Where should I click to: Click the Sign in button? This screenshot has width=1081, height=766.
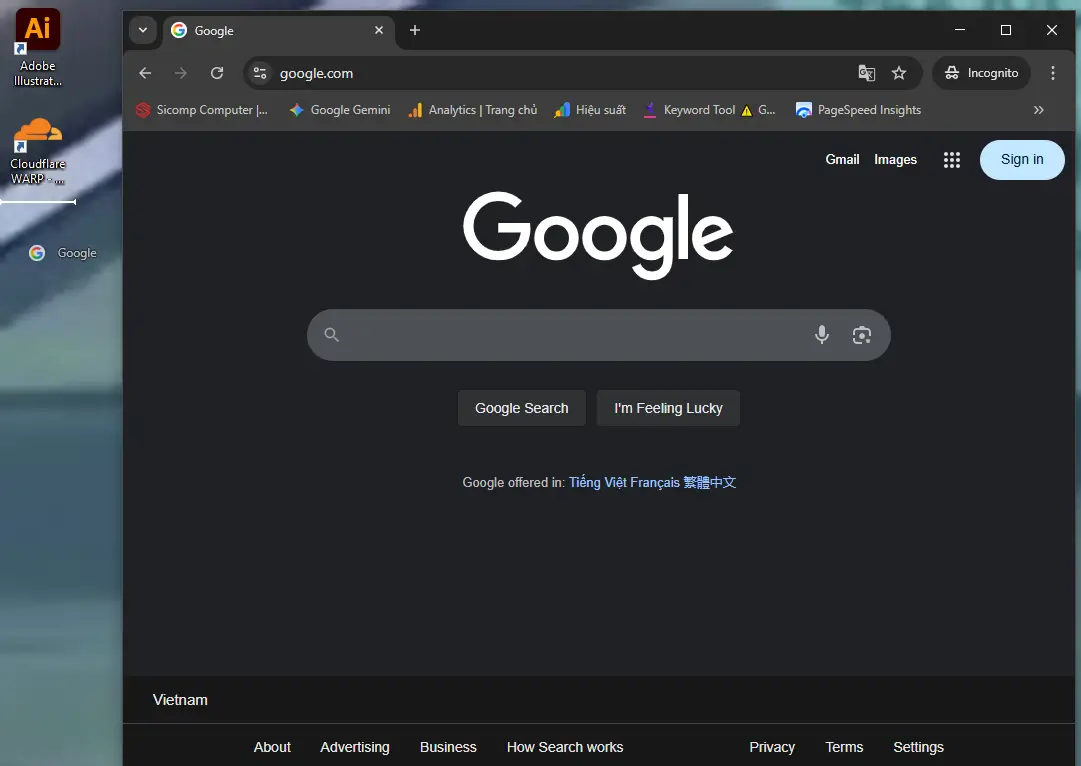click(1021, 160)
